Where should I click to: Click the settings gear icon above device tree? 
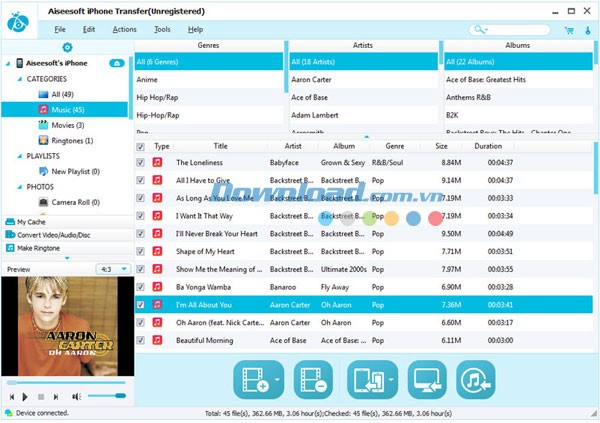pos(67,47)
